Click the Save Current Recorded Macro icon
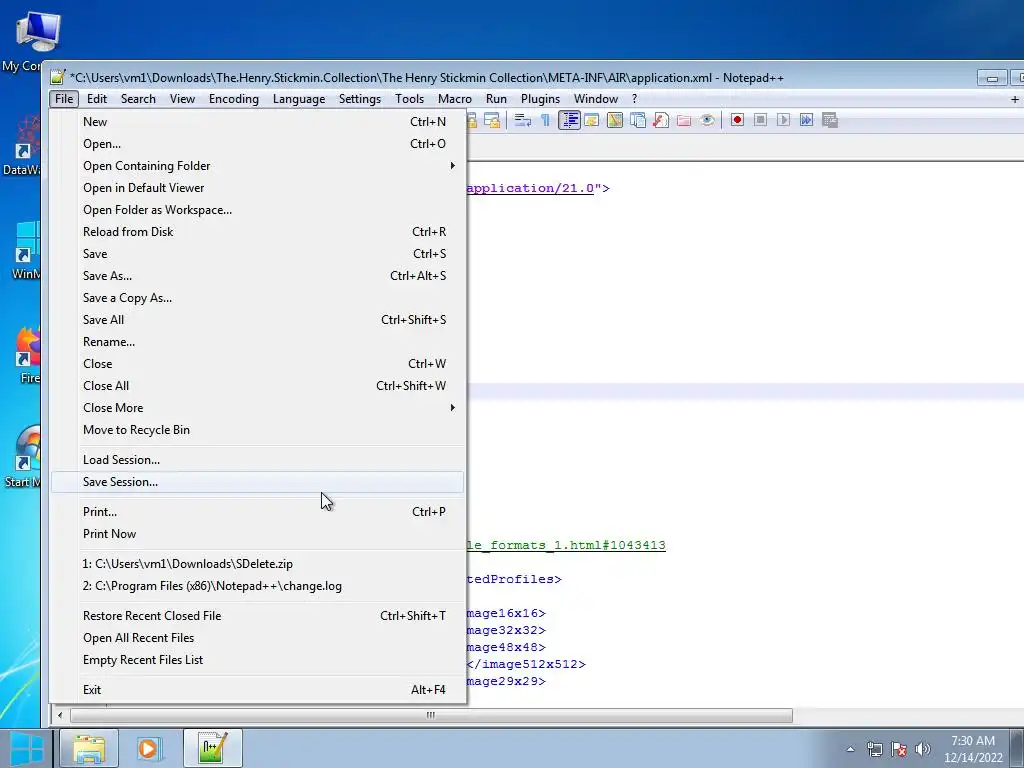This screenshot has height=768, width=1024. click(x=829, y=120)
